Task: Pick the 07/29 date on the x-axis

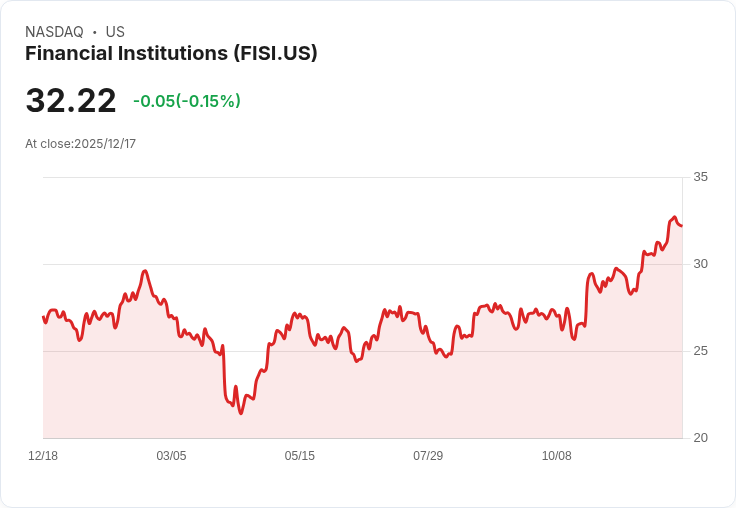Action: pos(428,456)
